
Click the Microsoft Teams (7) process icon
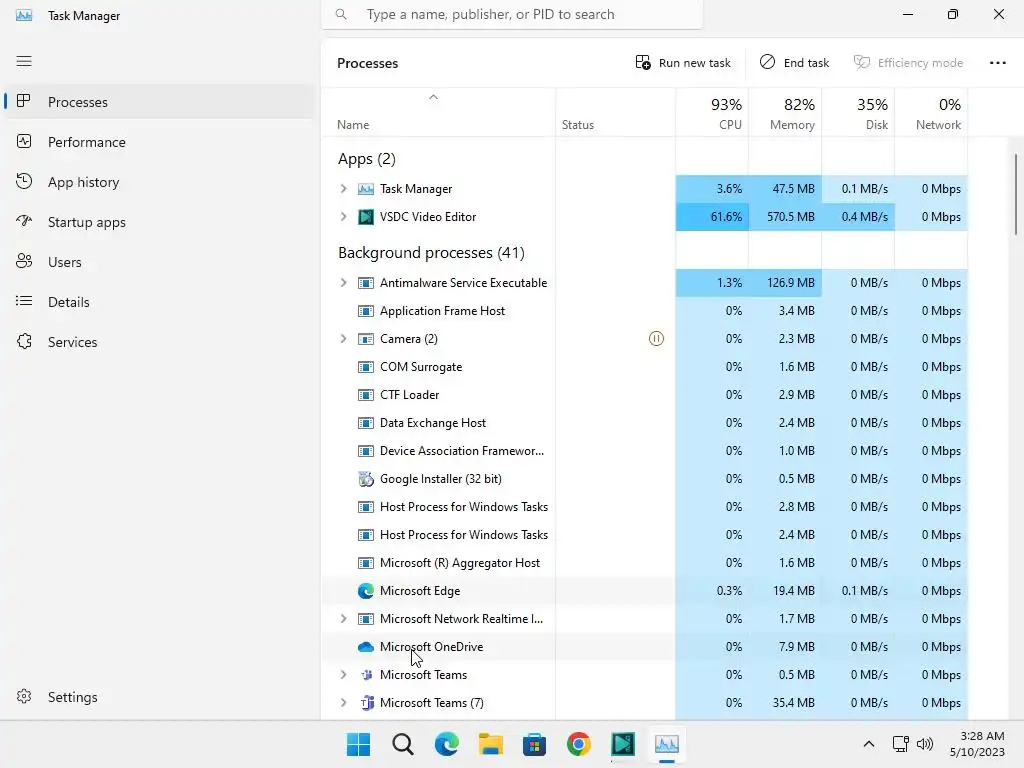367,703
